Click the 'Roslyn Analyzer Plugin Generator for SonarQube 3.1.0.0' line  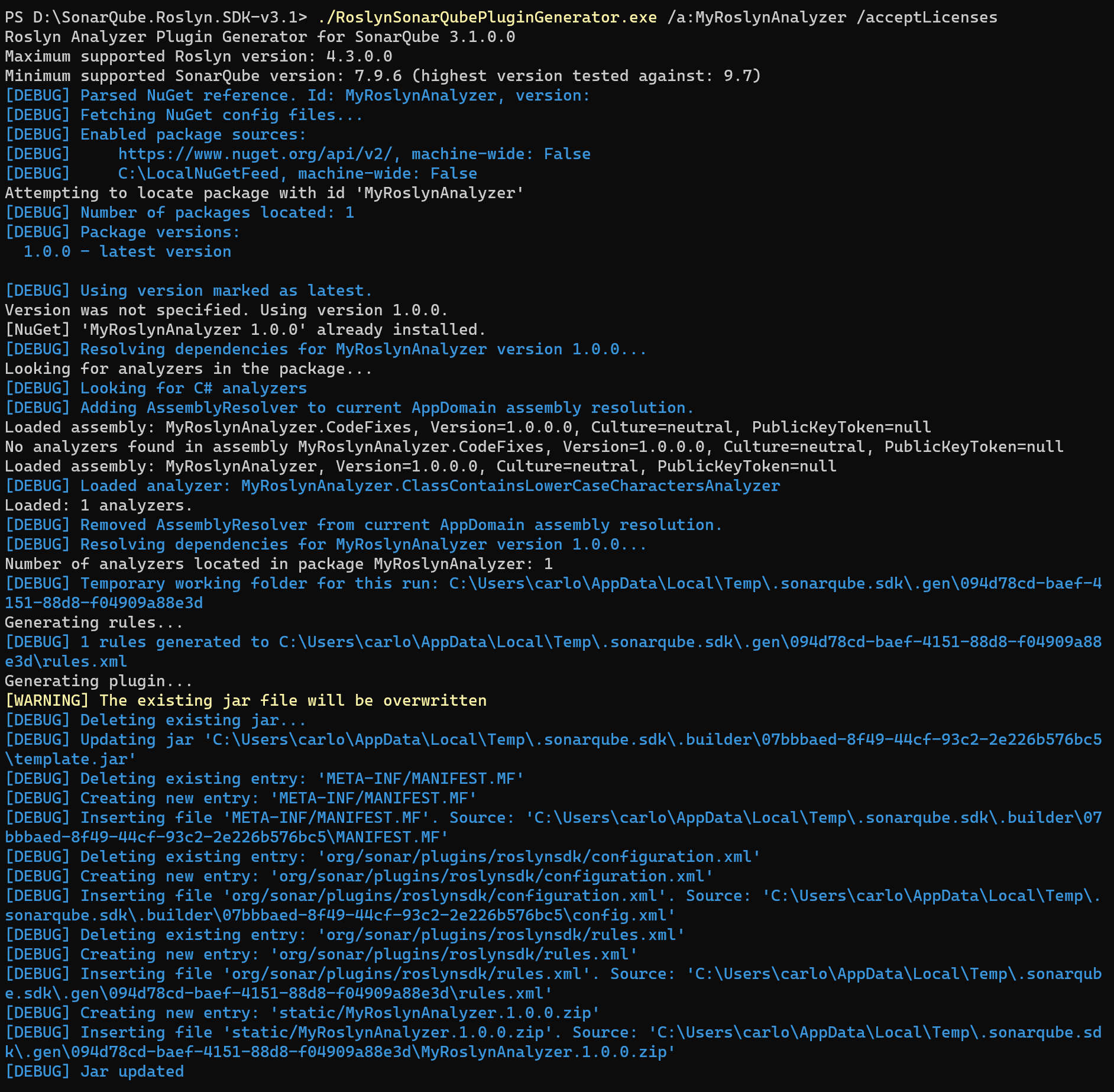[x=260, y=37]
